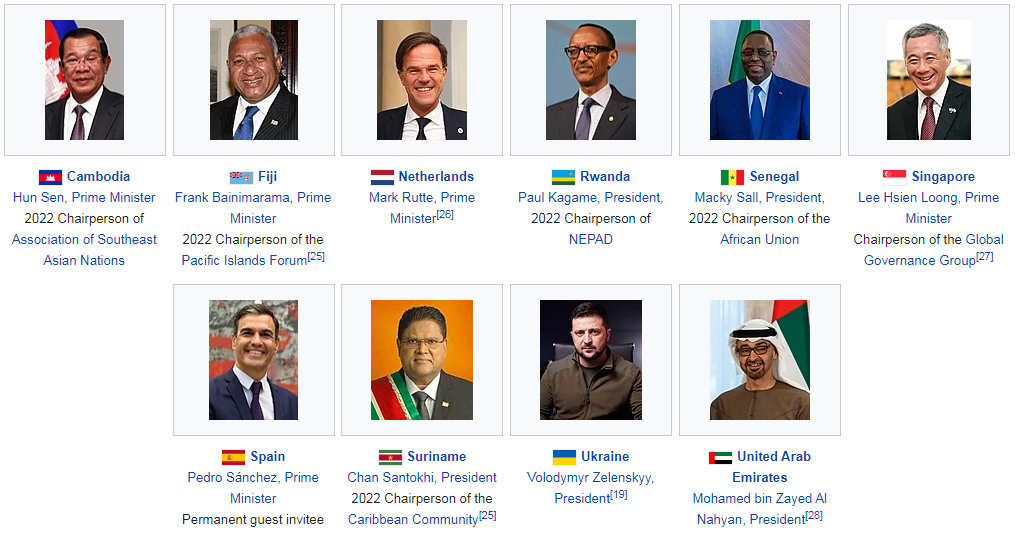Screen dimensions: 1015x534
Task: Open the African Union link
Action: (x=759, y=240)
